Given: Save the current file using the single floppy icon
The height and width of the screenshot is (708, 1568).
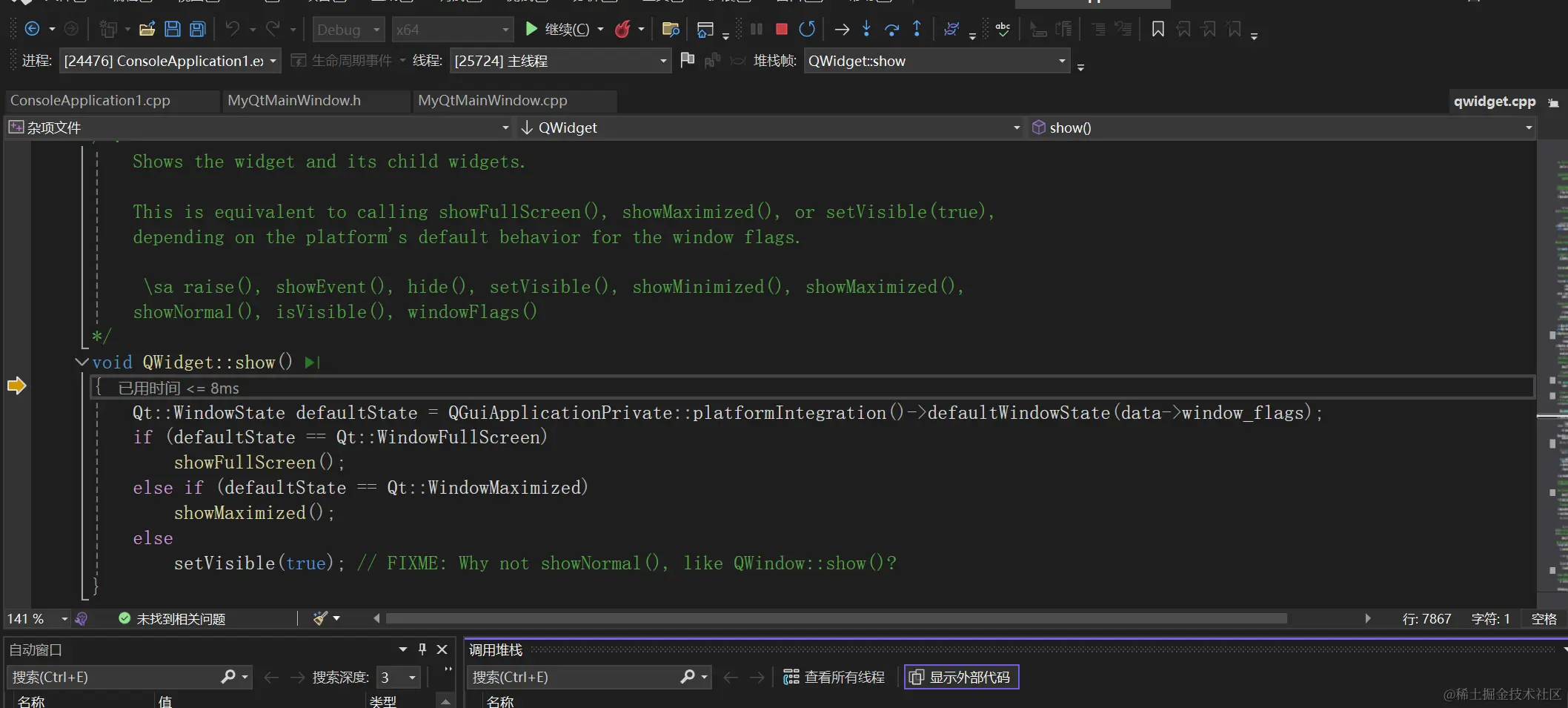Looking at the screenshot, I should [173, 29].
